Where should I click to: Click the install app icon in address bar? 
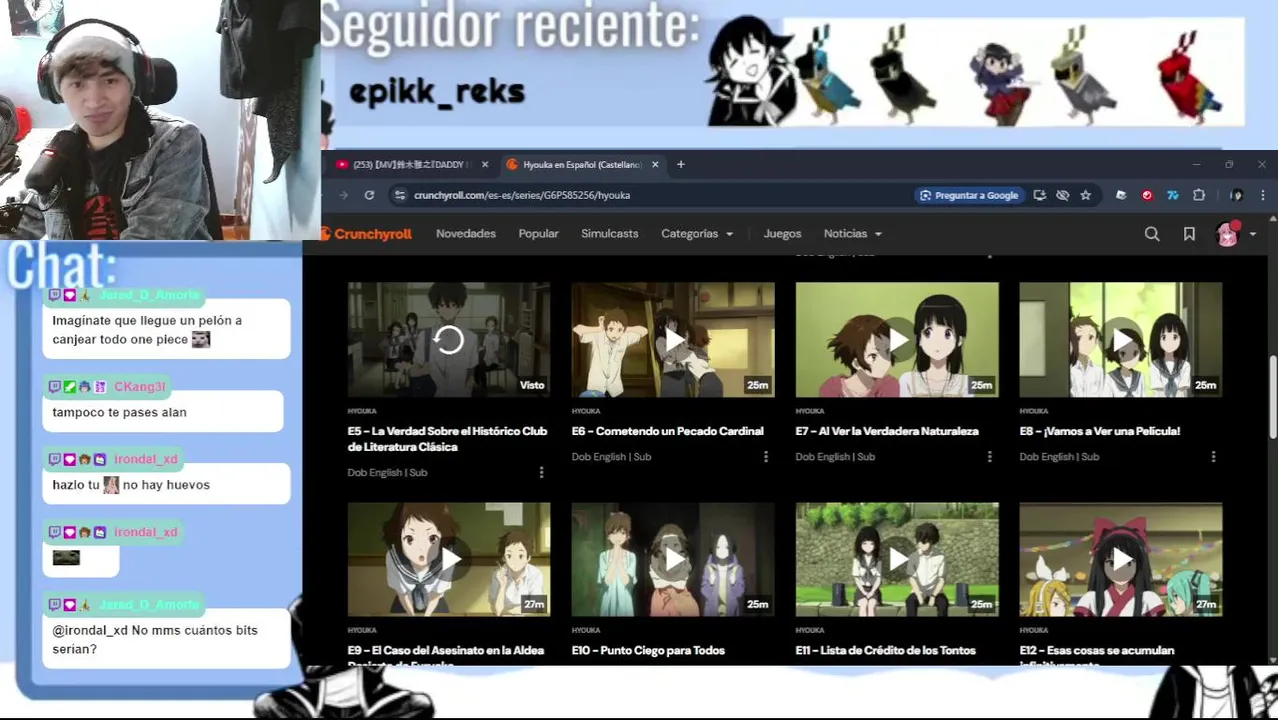1040,195
